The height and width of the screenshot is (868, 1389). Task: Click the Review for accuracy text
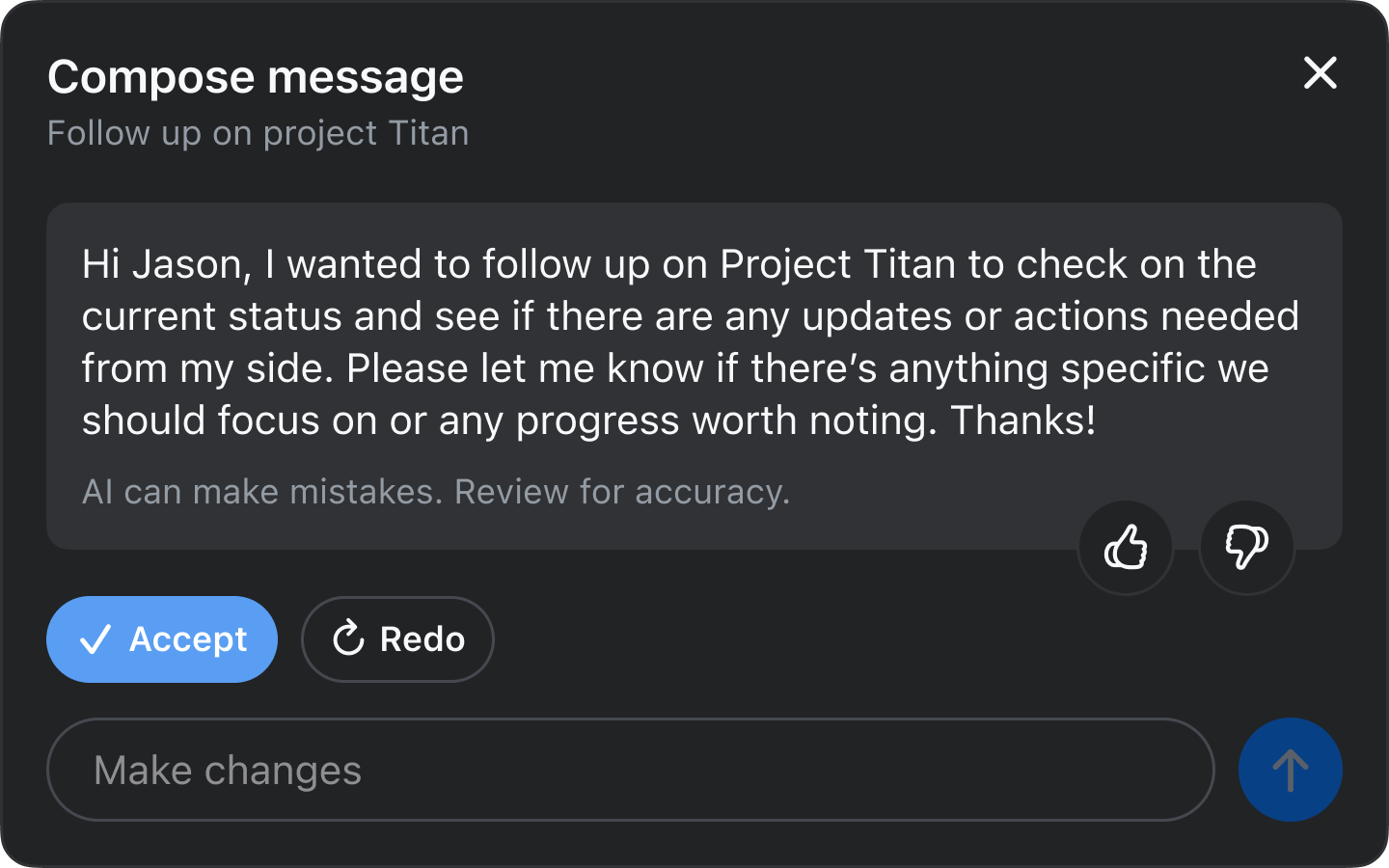click(x=622, y=492)
